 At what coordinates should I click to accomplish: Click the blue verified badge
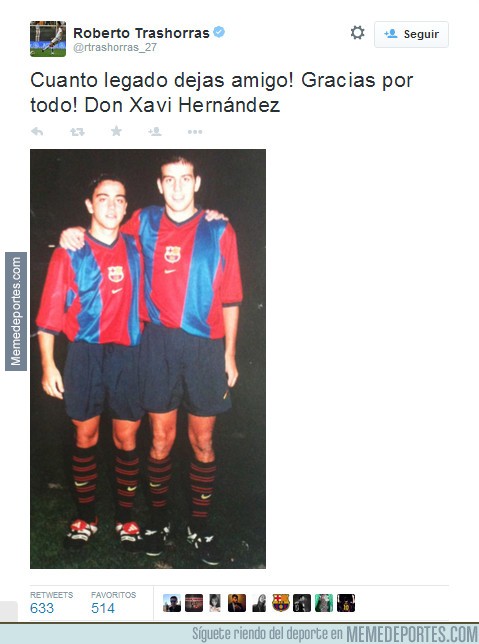click(219, 32)
